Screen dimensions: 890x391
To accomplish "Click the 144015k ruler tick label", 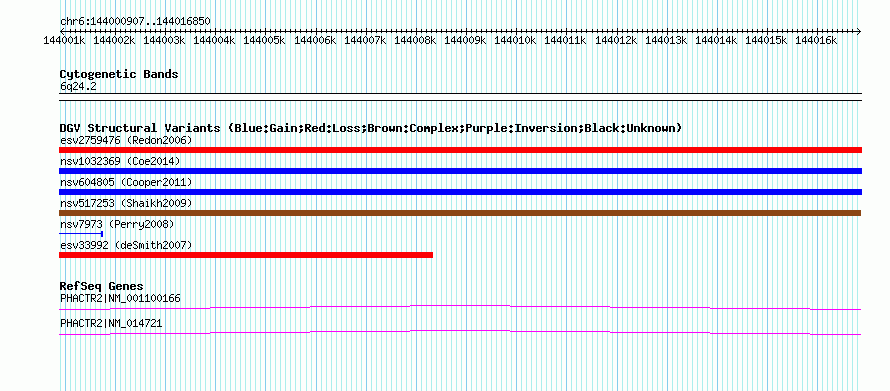I will click(766, 40).
